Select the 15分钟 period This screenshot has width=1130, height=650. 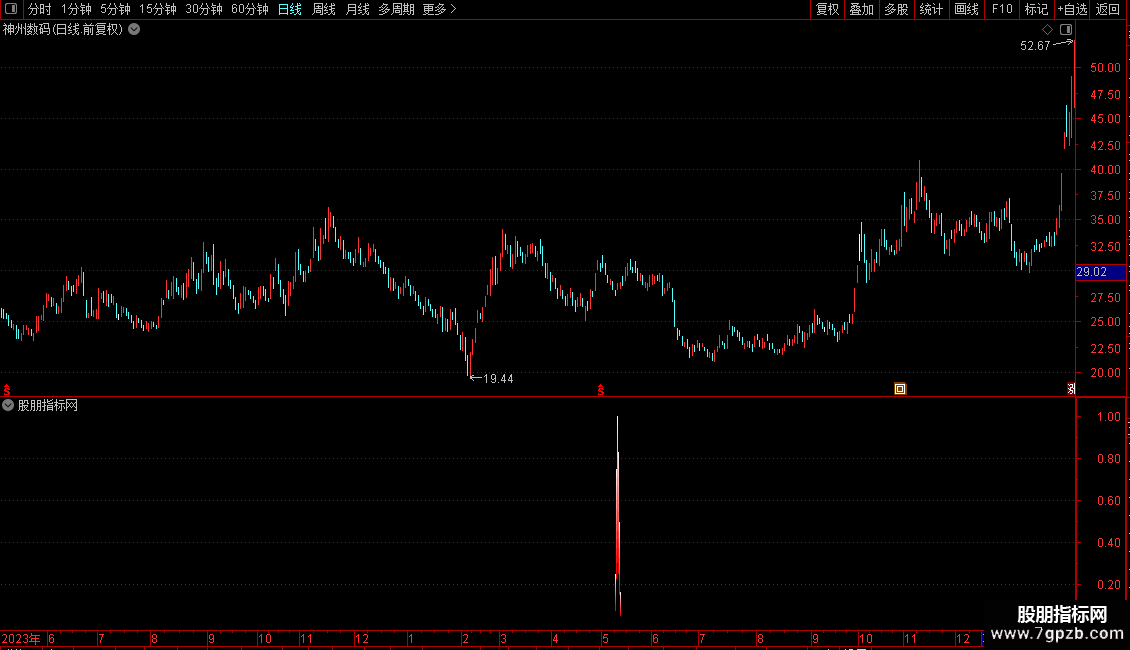157,9
